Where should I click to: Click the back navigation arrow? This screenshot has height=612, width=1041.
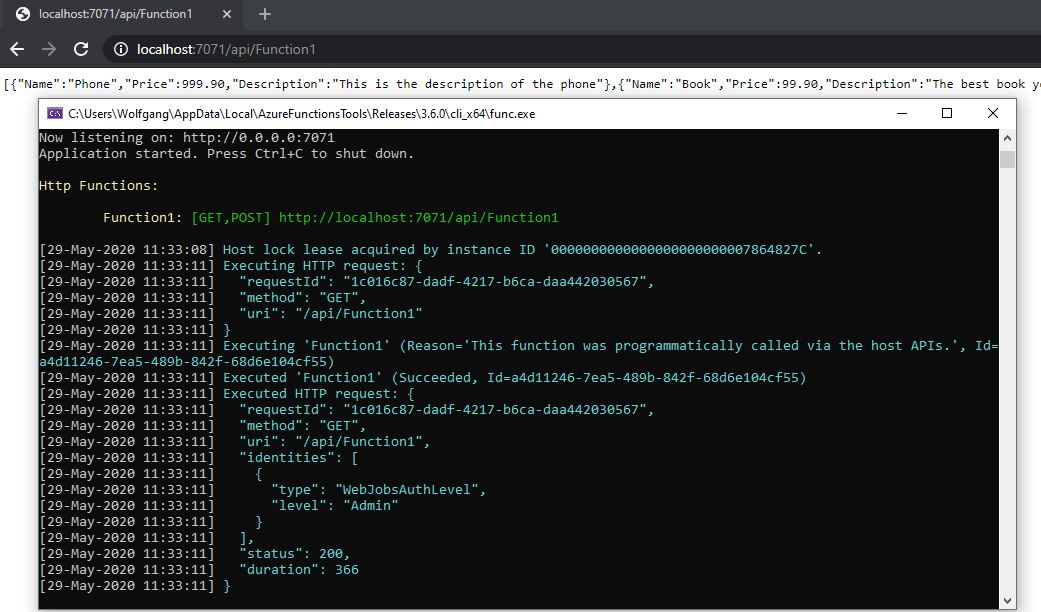coord(16,47)
